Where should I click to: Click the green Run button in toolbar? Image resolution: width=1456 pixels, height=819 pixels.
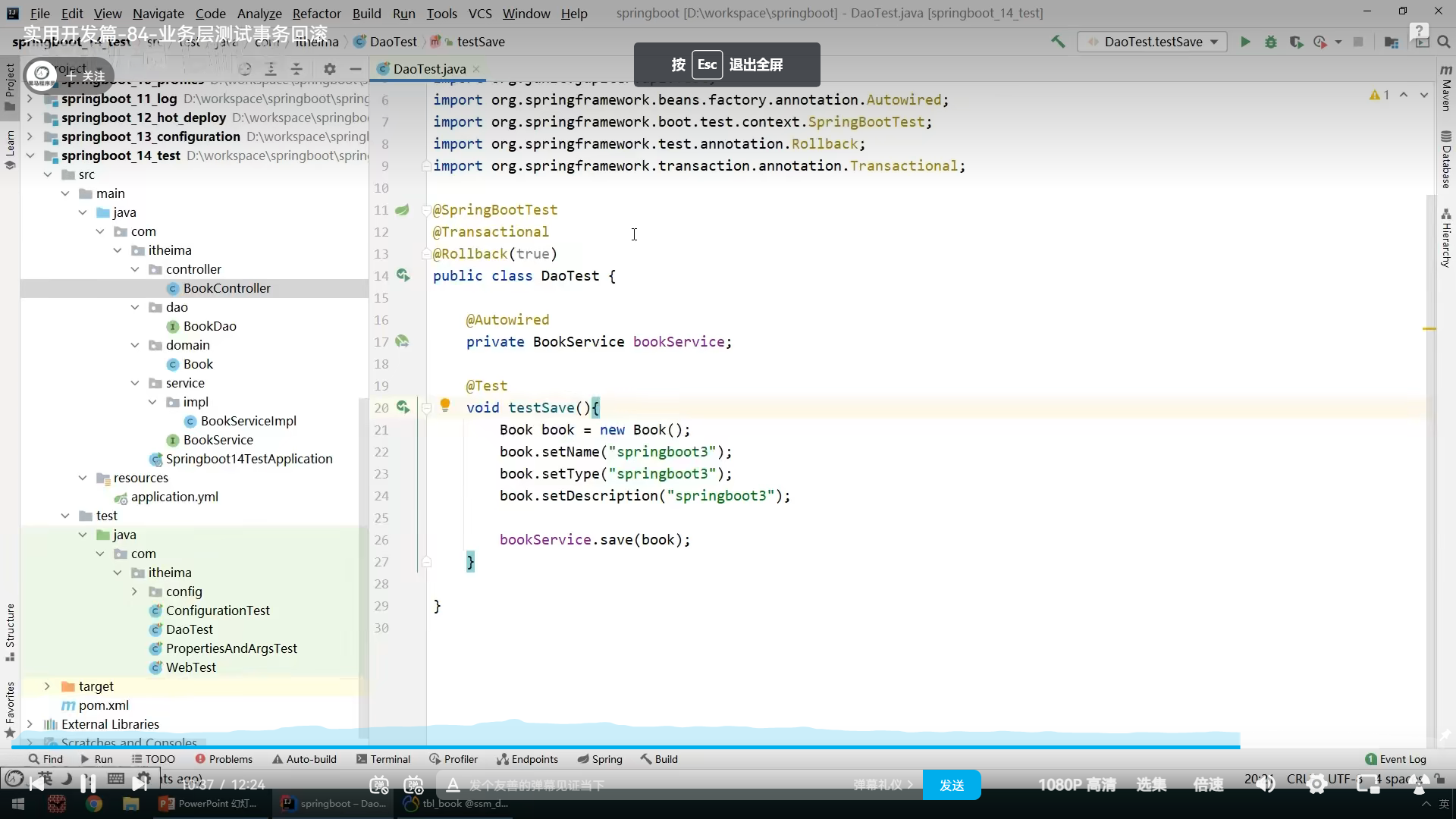(x=1245, y=42)
